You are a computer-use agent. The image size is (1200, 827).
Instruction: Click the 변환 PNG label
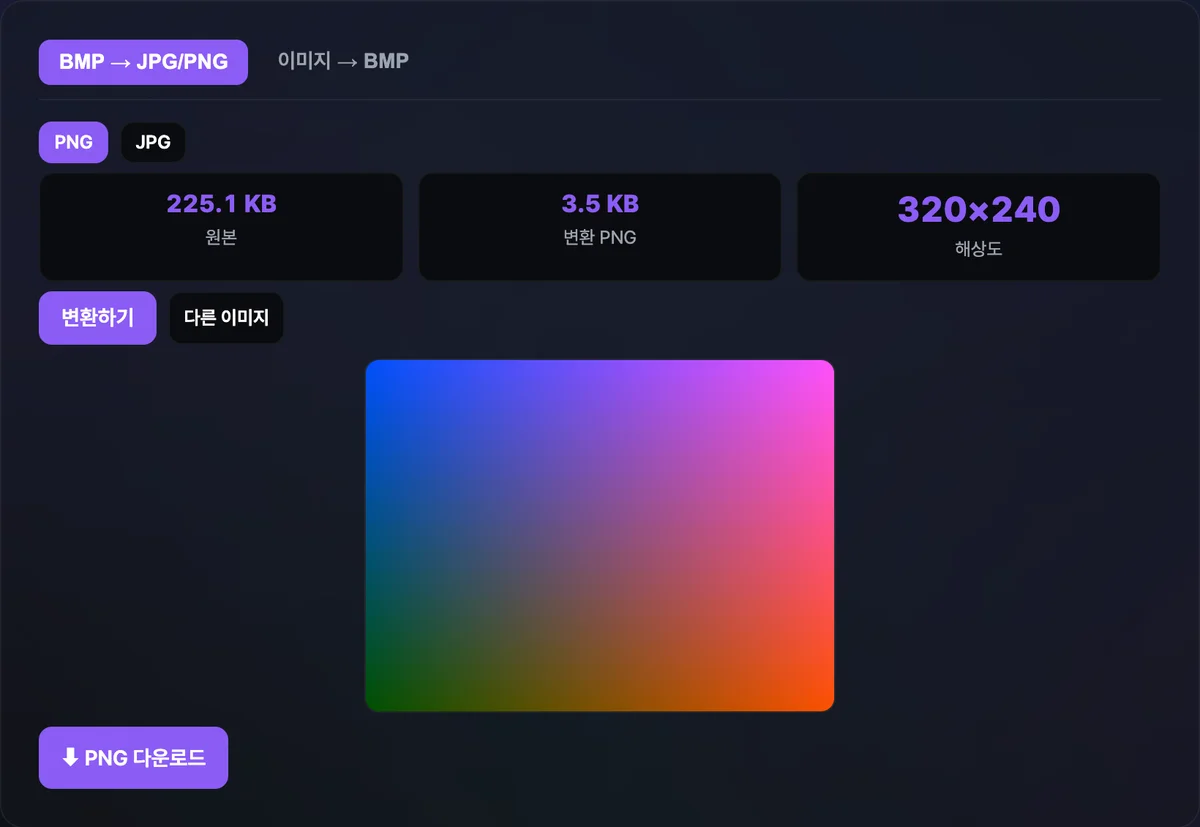[600, 238]
